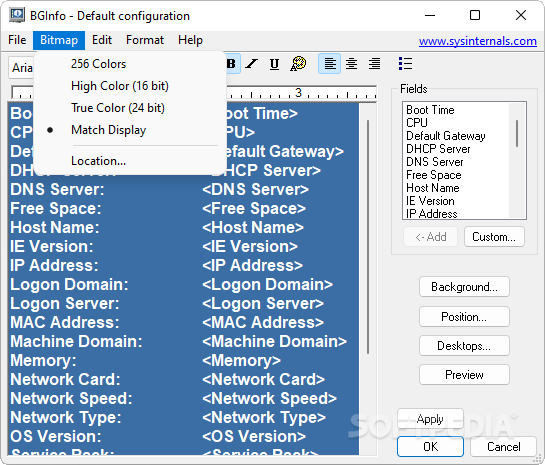Screen dimensions: 545x465
Task: Click the Apply button
Action: 430,419
